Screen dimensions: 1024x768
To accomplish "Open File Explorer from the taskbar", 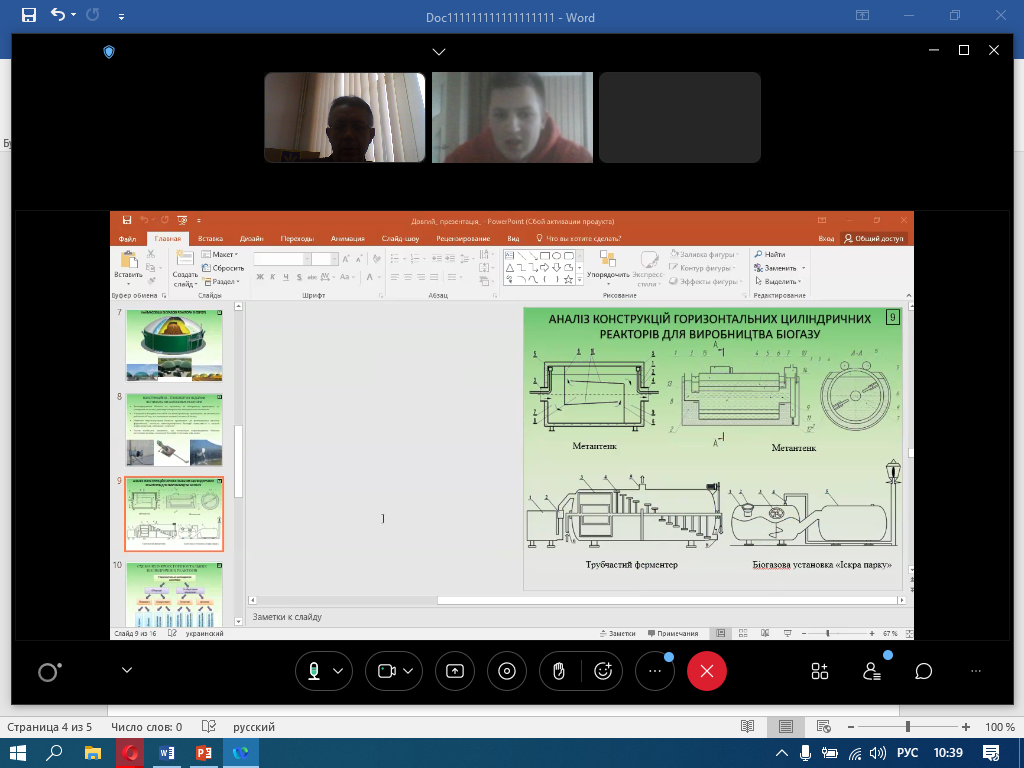I will [93, 753].
